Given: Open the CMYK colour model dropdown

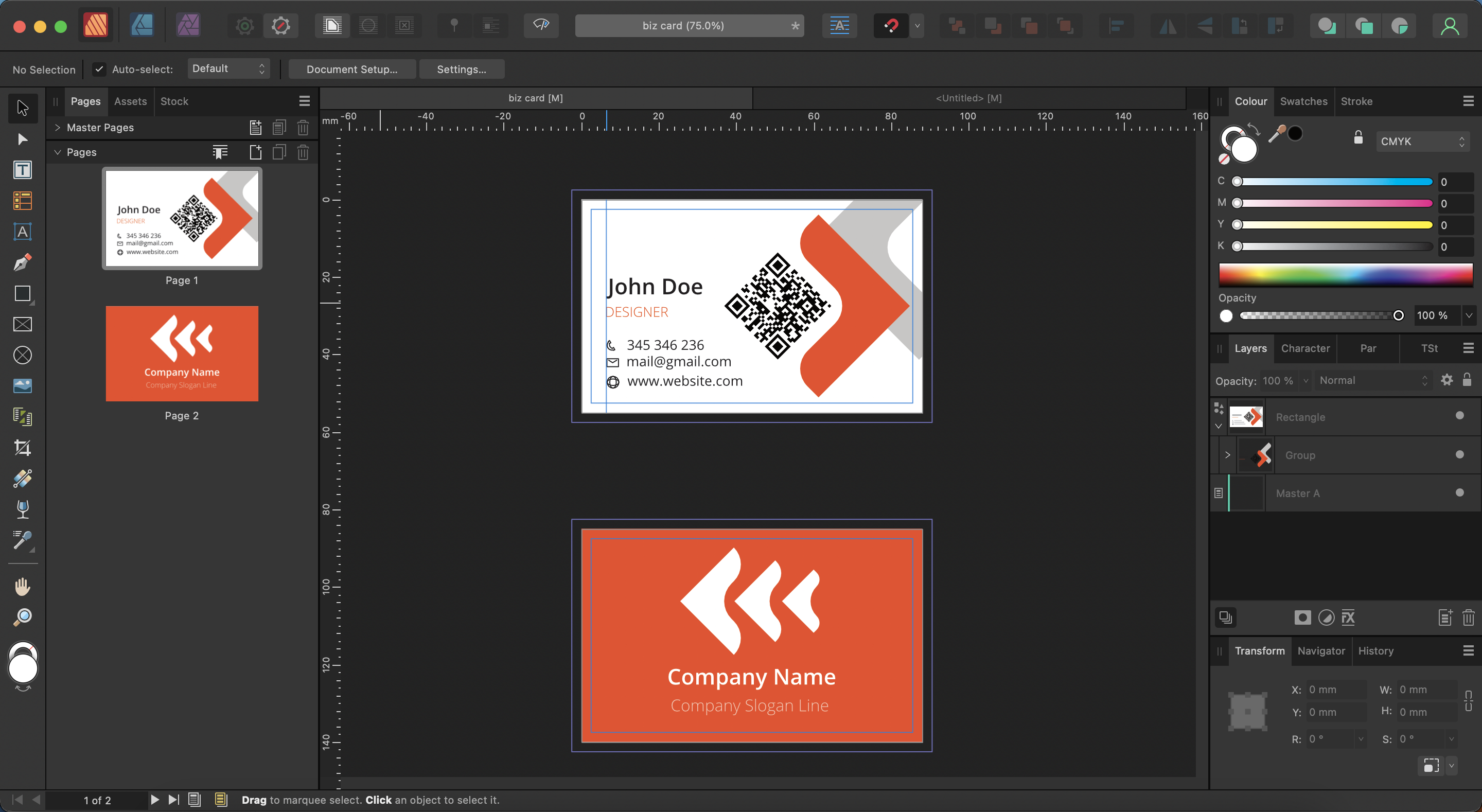Looking at the screenshot, I should pyautogui.click(x=1423, y=142).
